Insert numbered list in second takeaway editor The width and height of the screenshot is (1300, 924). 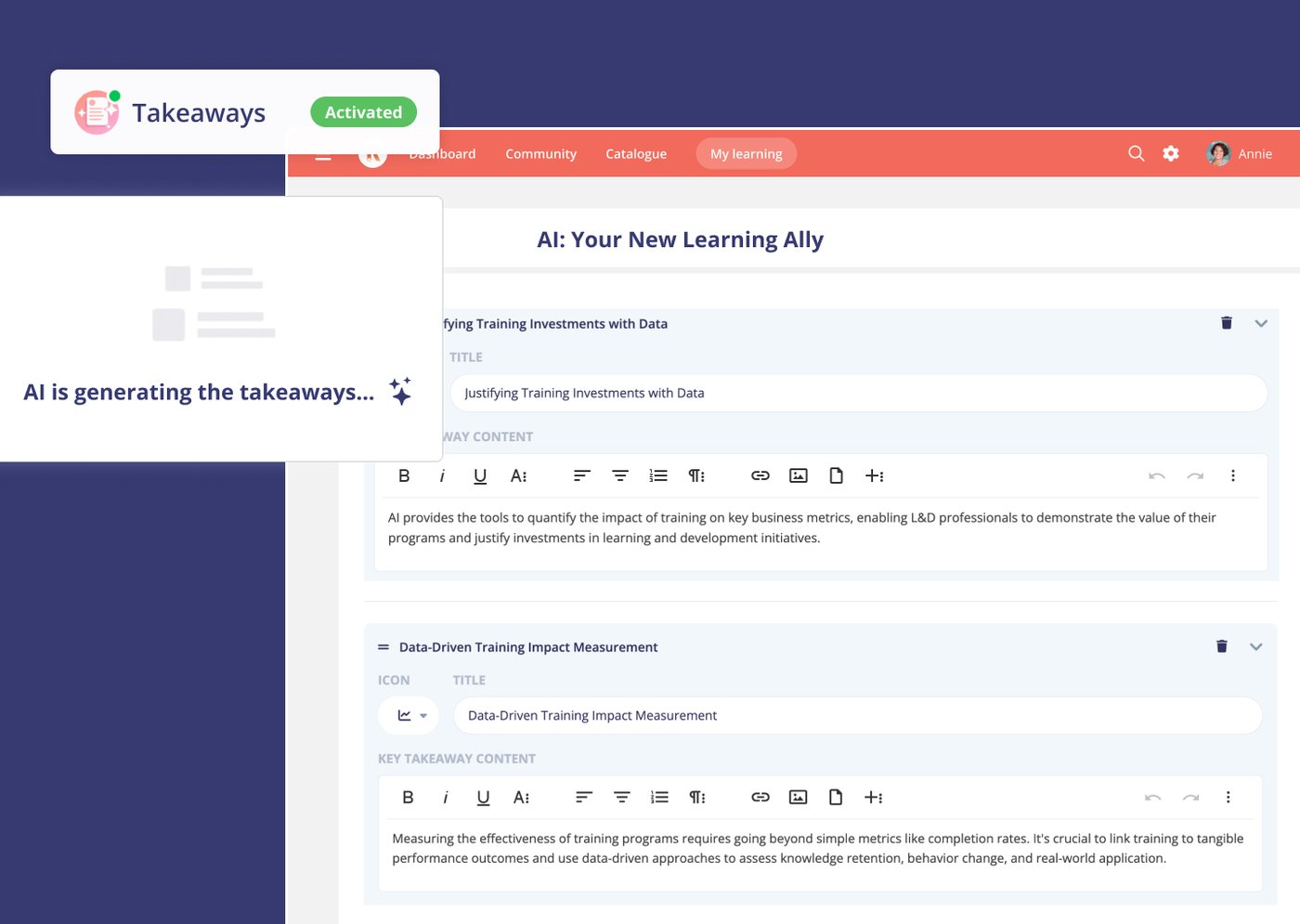pos(659,797)
